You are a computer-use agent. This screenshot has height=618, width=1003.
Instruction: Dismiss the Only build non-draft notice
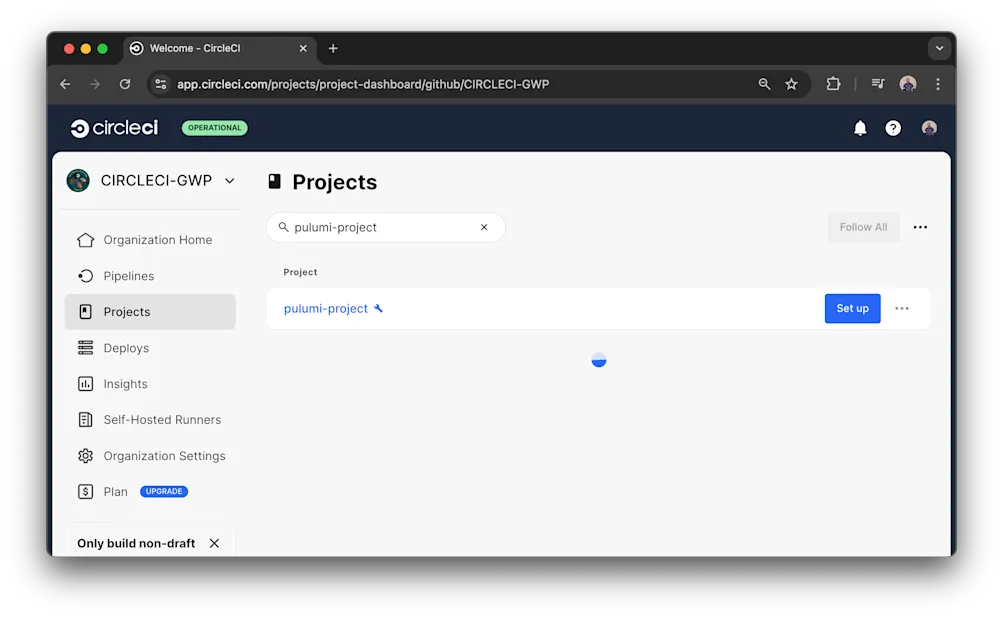[214, 543]
